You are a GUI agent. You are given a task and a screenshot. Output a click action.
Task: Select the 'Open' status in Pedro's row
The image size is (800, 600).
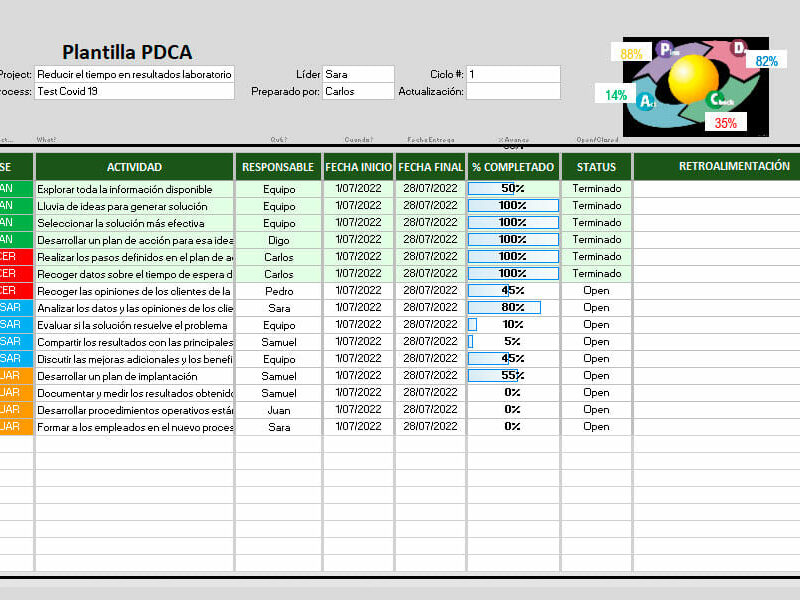pyautogui.click(x=596, y=290)
